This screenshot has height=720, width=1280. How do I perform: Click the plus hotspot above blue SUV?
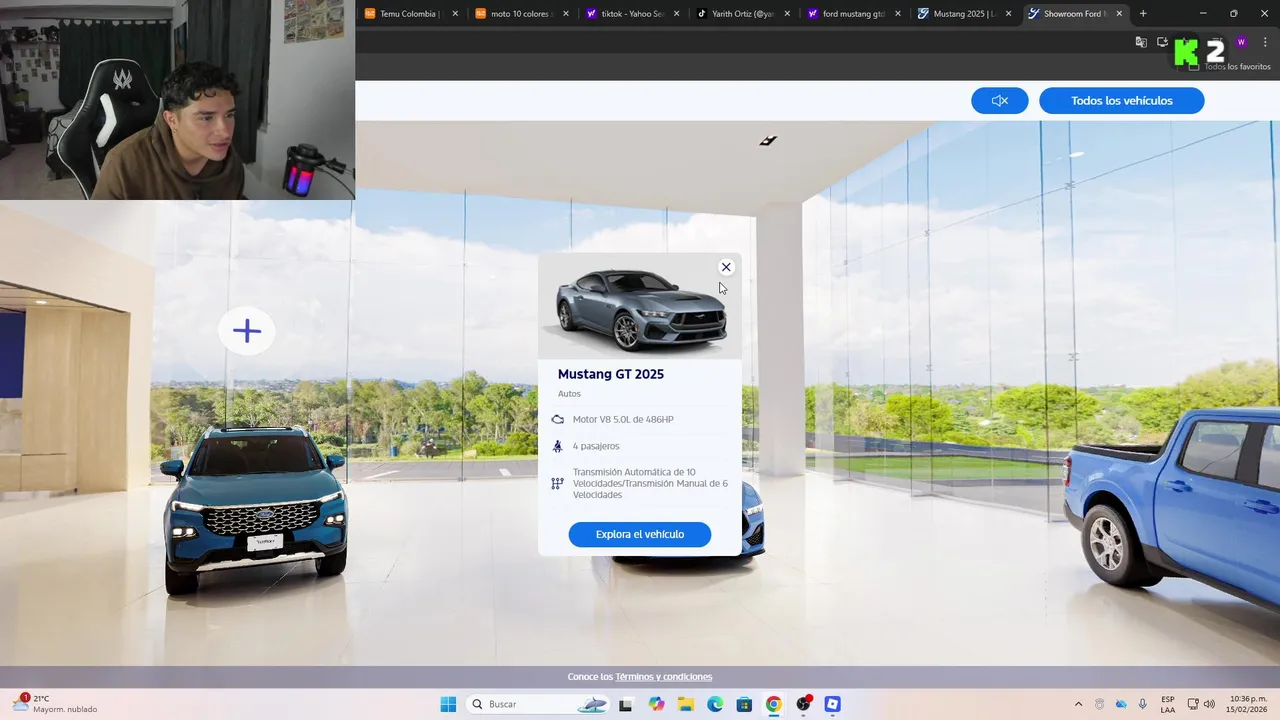(247, 331)
